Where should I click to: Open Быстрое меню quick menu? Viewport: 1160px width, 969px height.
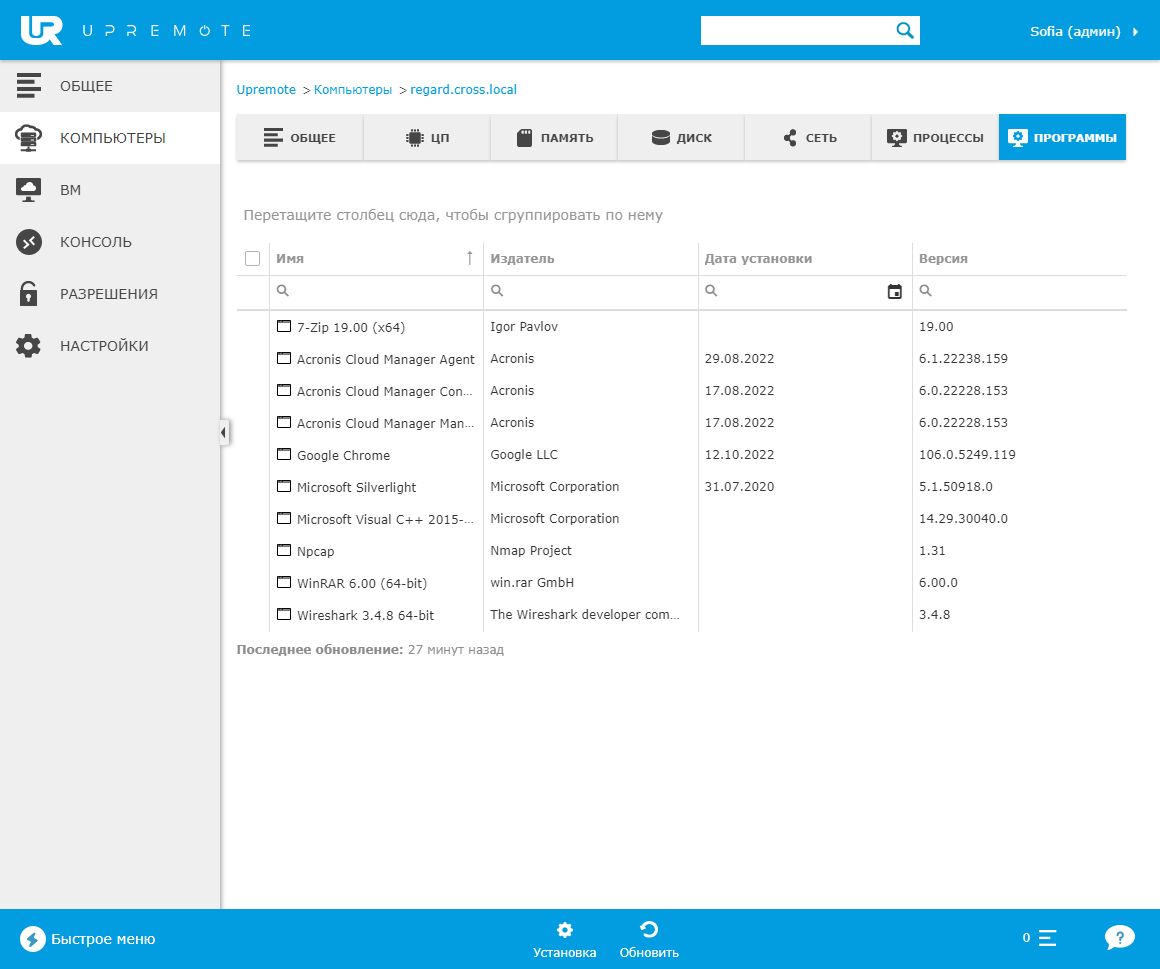click(x=87, y=939)
